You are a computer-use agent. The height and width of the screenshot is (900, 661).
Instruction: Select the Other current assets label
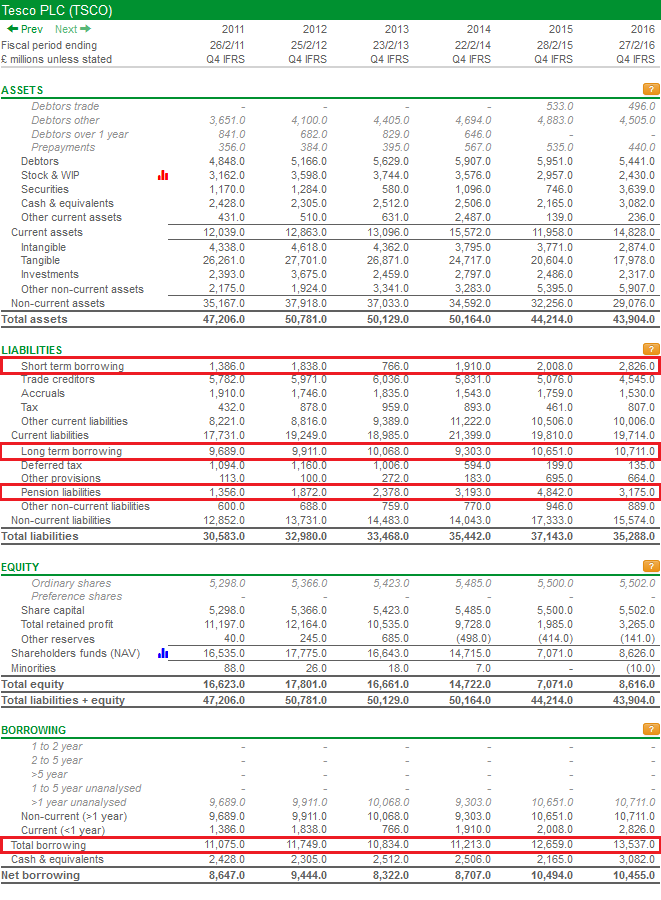point(71,218)
